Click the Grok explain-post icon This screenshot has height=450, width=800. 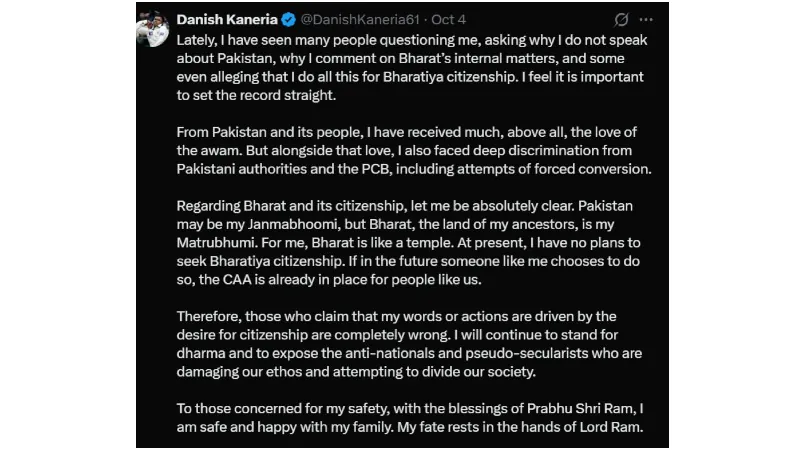[x=621, y=19]
